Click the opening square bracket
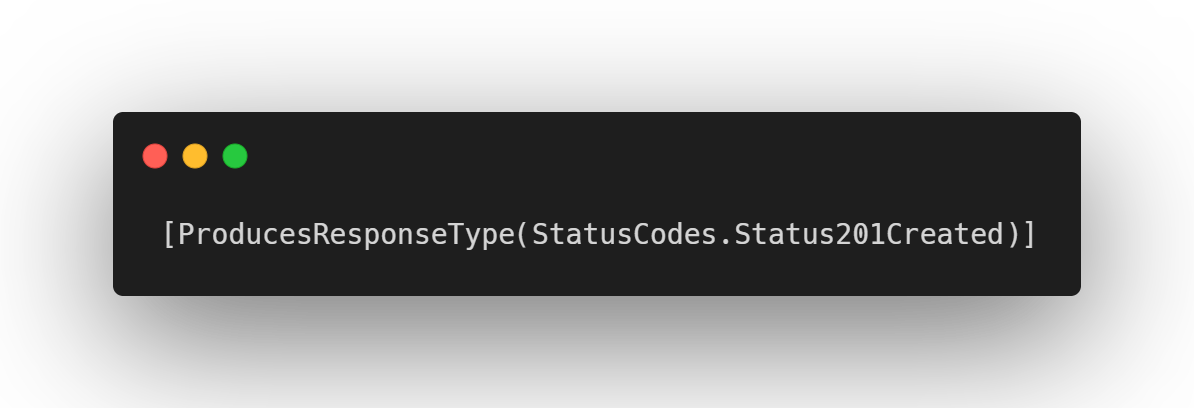This screenshot has width=1194, height=408. click(x=169, y=234)
